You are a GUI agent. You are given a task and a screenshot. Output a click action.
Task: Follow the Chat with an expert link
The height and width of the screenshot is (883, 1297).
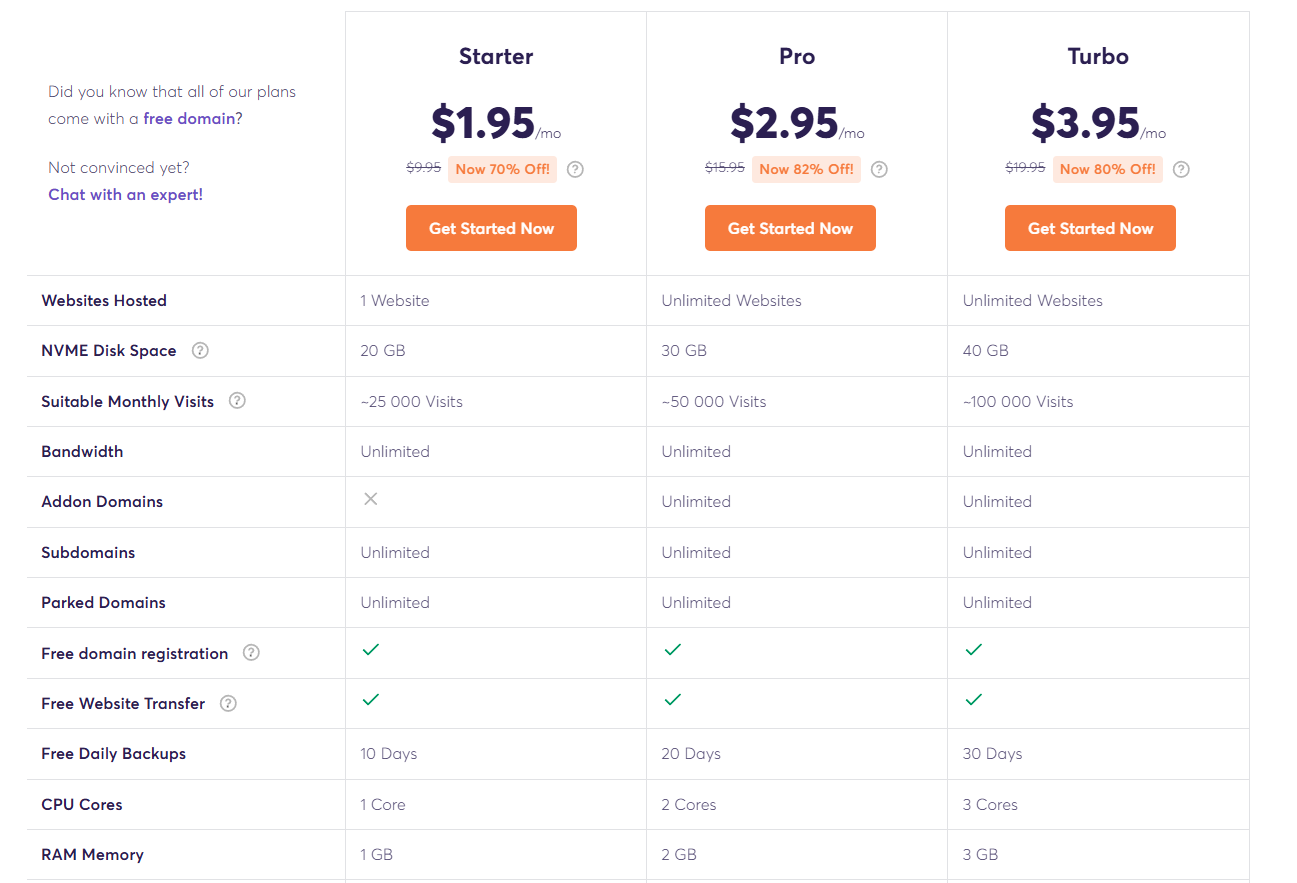point(125,194)
